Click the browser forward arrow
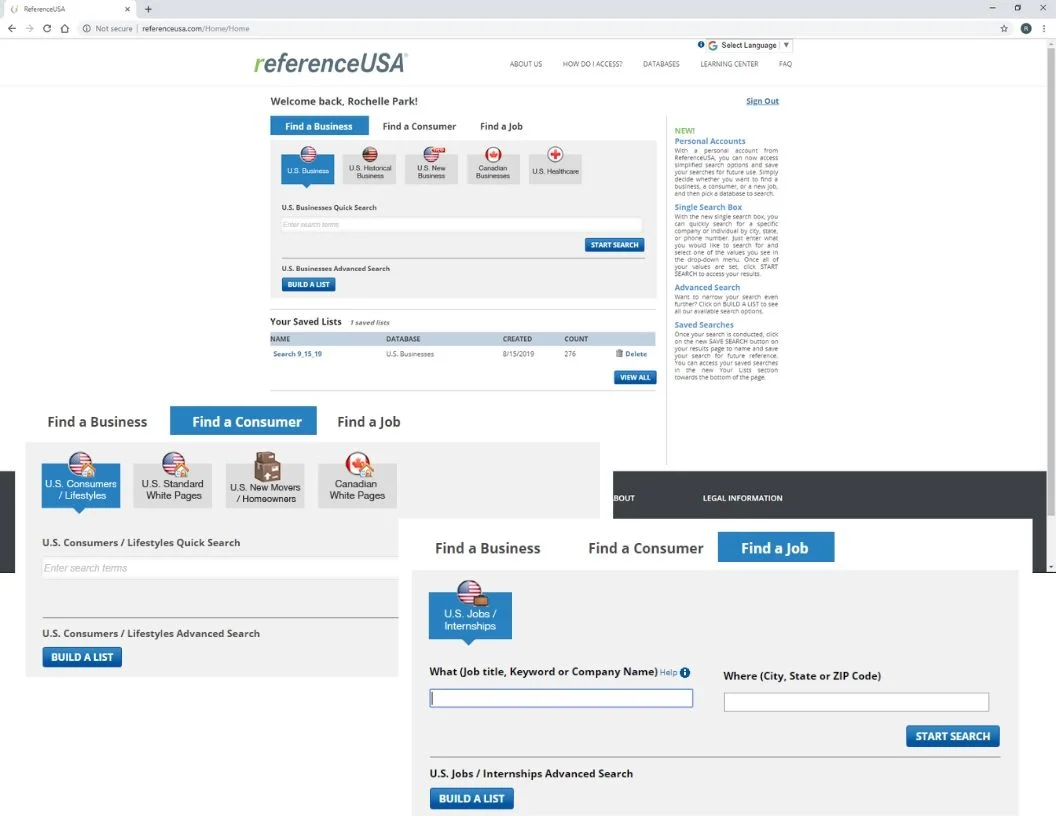The image size is (1056, 816). tap(29, 28)
